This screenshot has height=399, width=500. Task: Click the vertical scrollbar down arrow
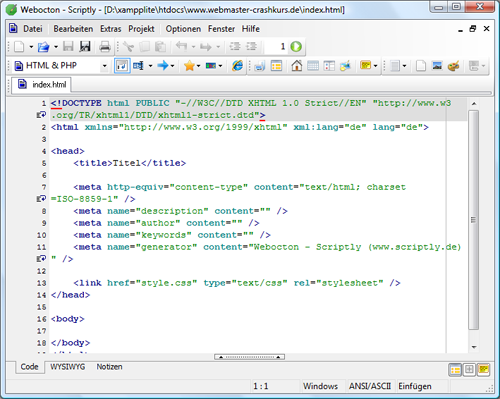tap(474, 347)
